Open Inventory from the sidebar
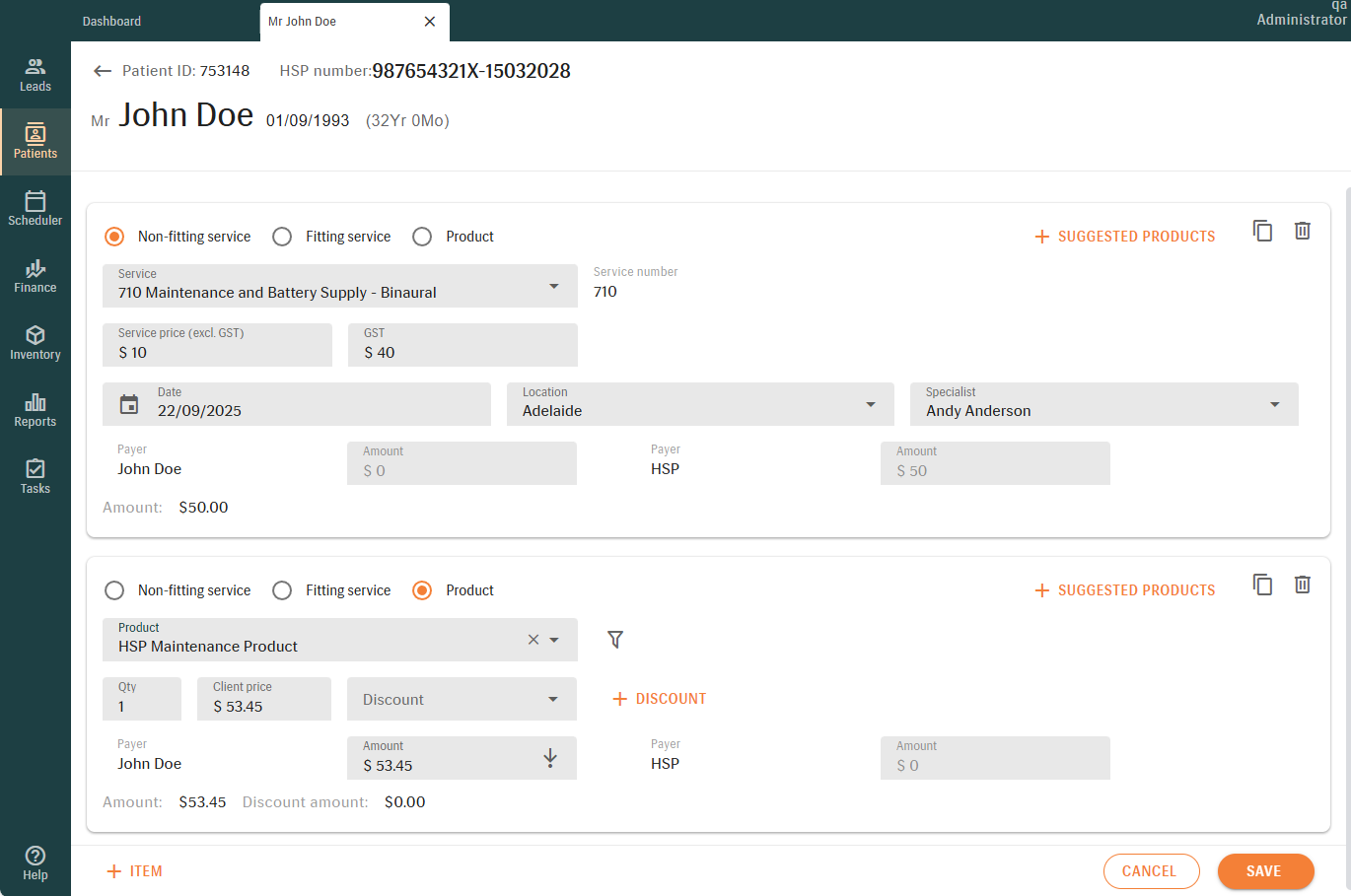 (36, 343)
